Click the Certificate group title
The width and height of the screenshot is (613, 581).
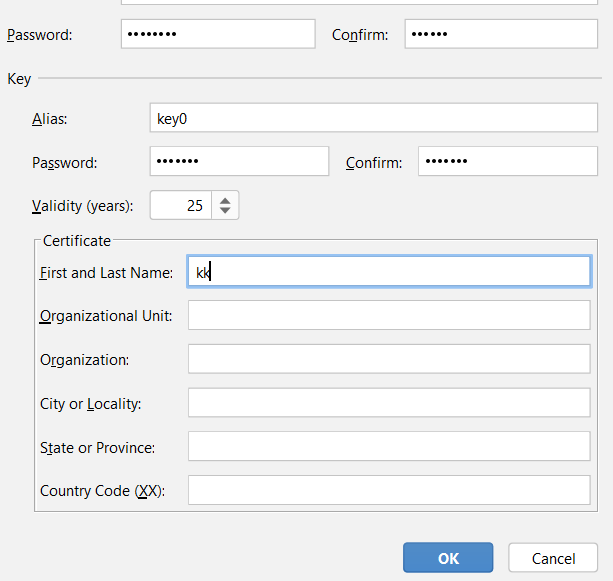click(77, 241)
